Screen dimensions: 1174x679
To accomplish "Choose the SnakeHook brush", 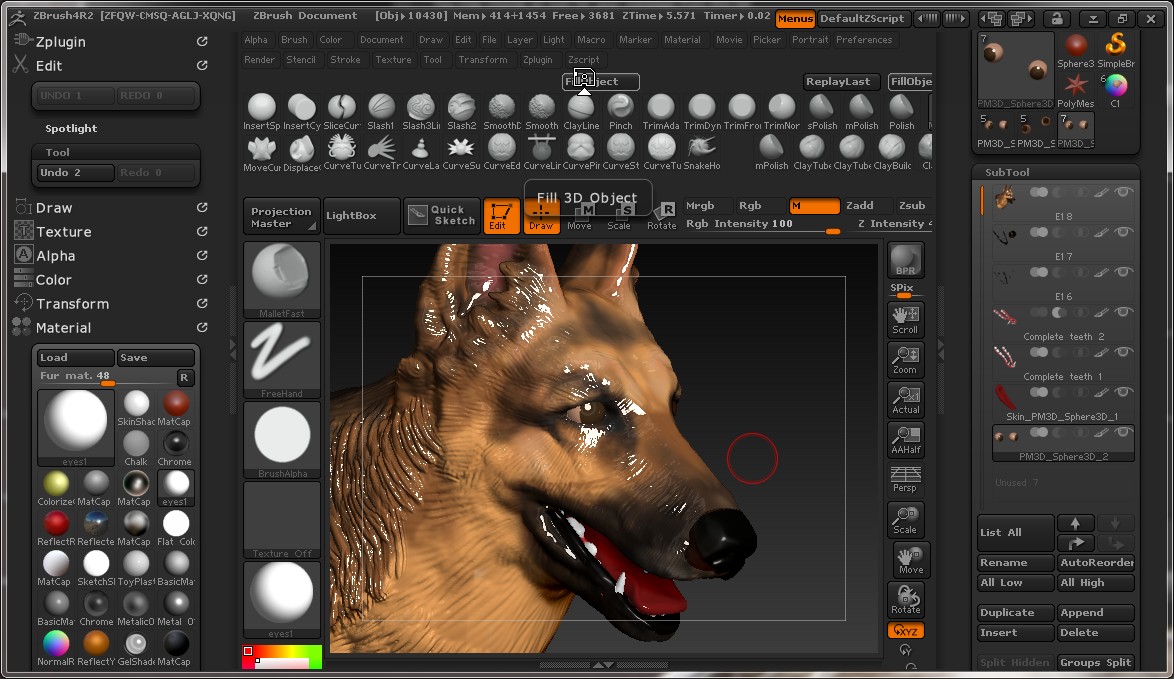I will tap(702, 153).
